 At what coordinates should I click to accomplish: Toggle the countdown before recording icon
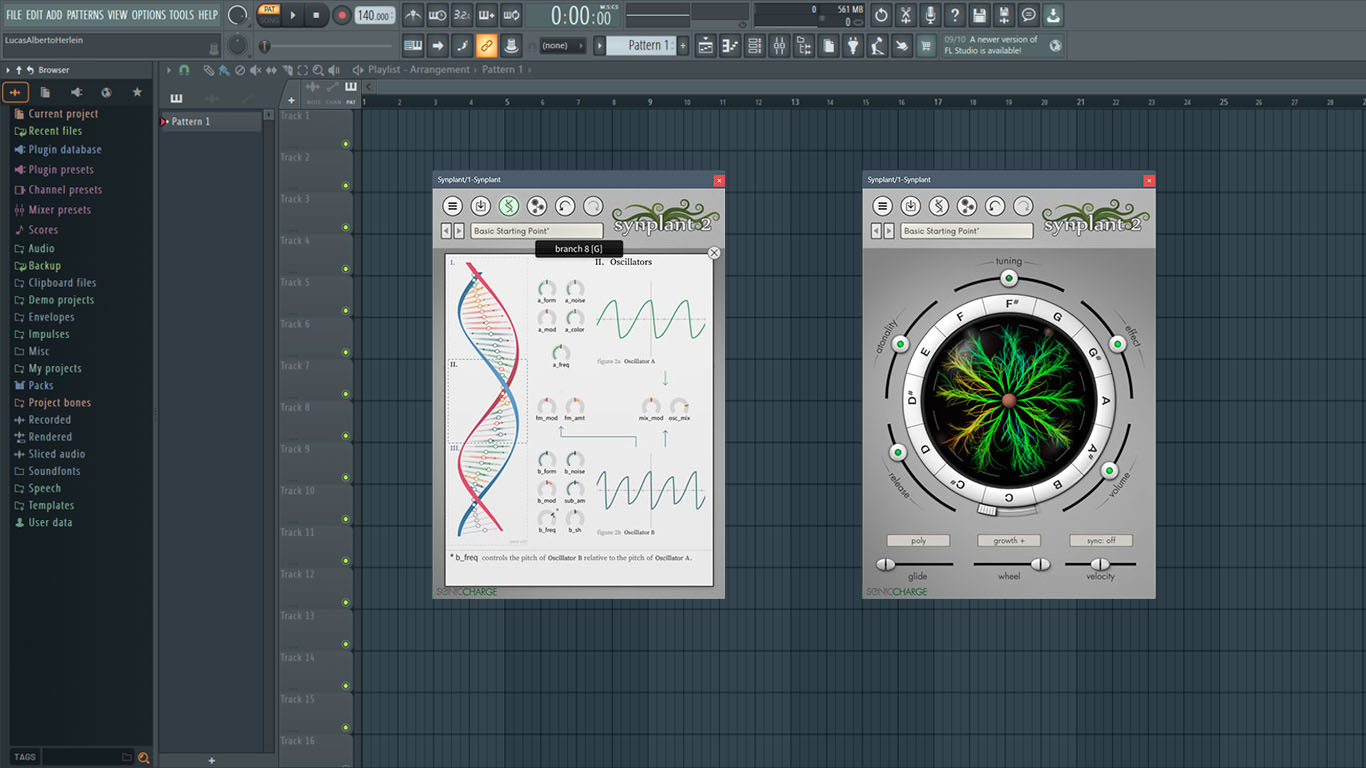coord(462,15)
